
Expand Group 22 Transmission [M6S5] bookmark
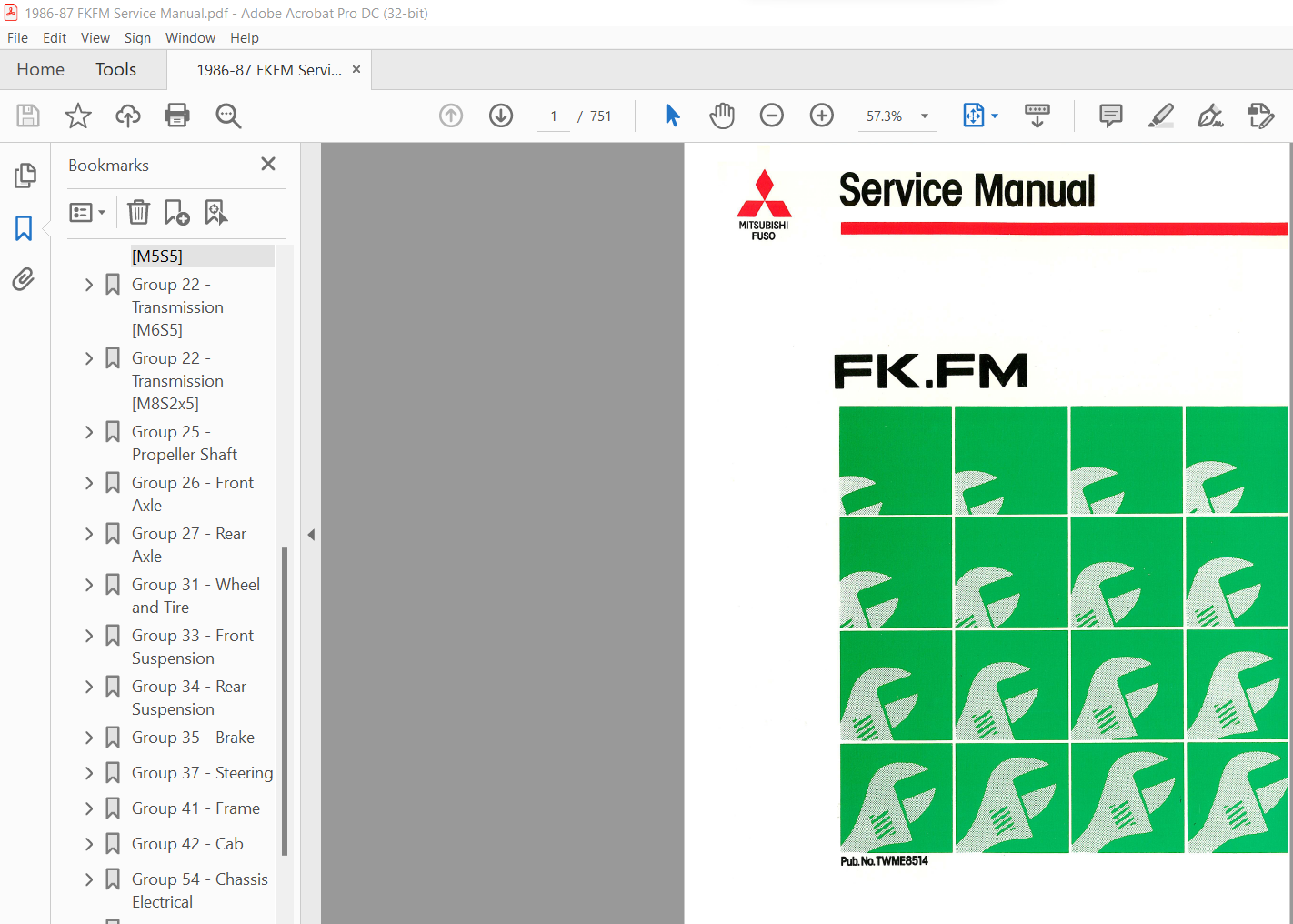pos(89,285)
